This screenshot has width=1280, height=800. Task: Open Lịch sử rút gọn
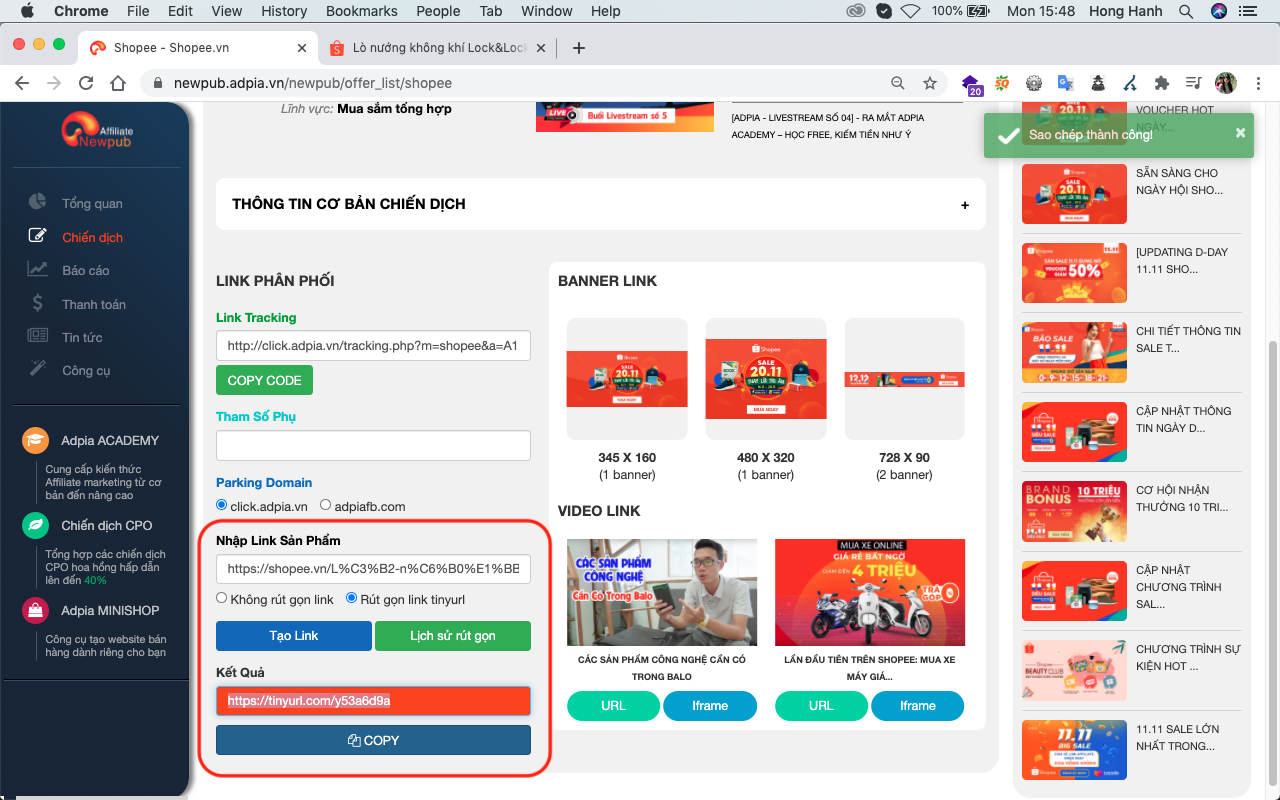coord(453,636)
